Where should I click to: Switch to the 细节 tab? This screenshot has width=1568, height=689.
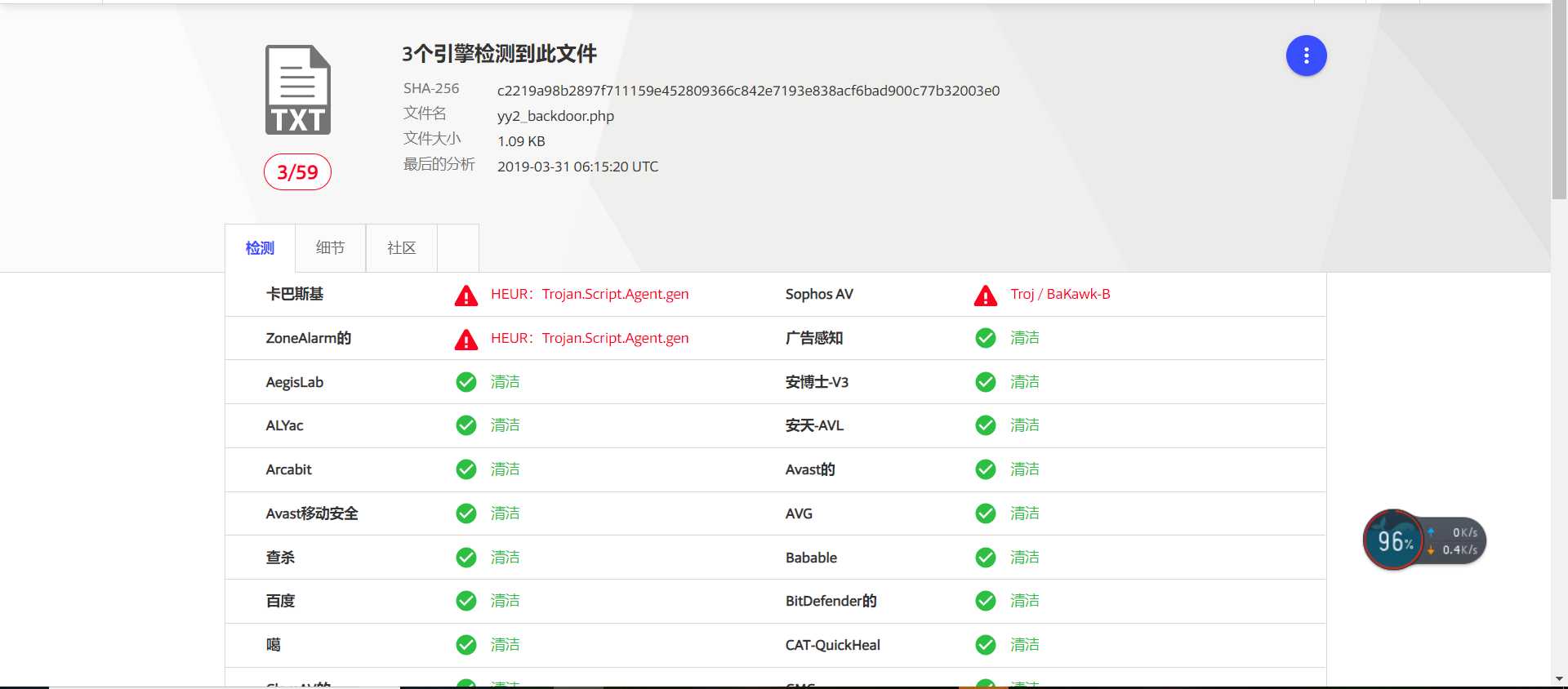point(330,247)
